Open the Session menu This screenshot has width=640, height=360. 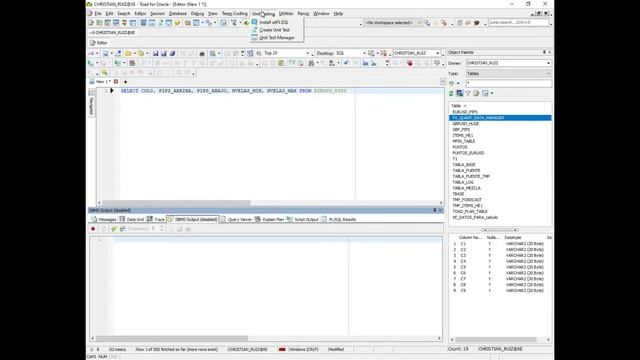pos(157,13)
